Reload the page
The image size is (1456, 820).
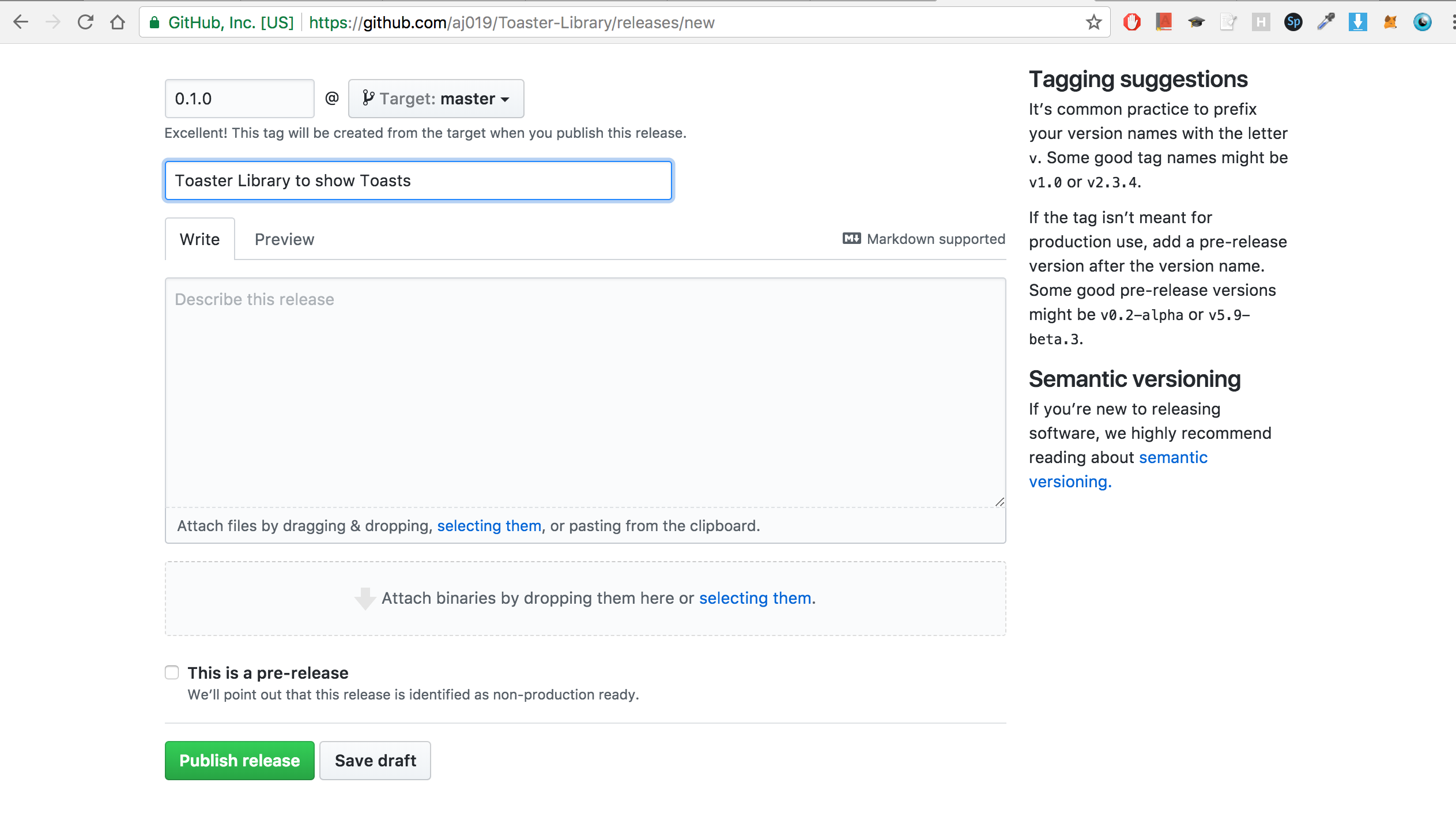[x=85, y=22]
